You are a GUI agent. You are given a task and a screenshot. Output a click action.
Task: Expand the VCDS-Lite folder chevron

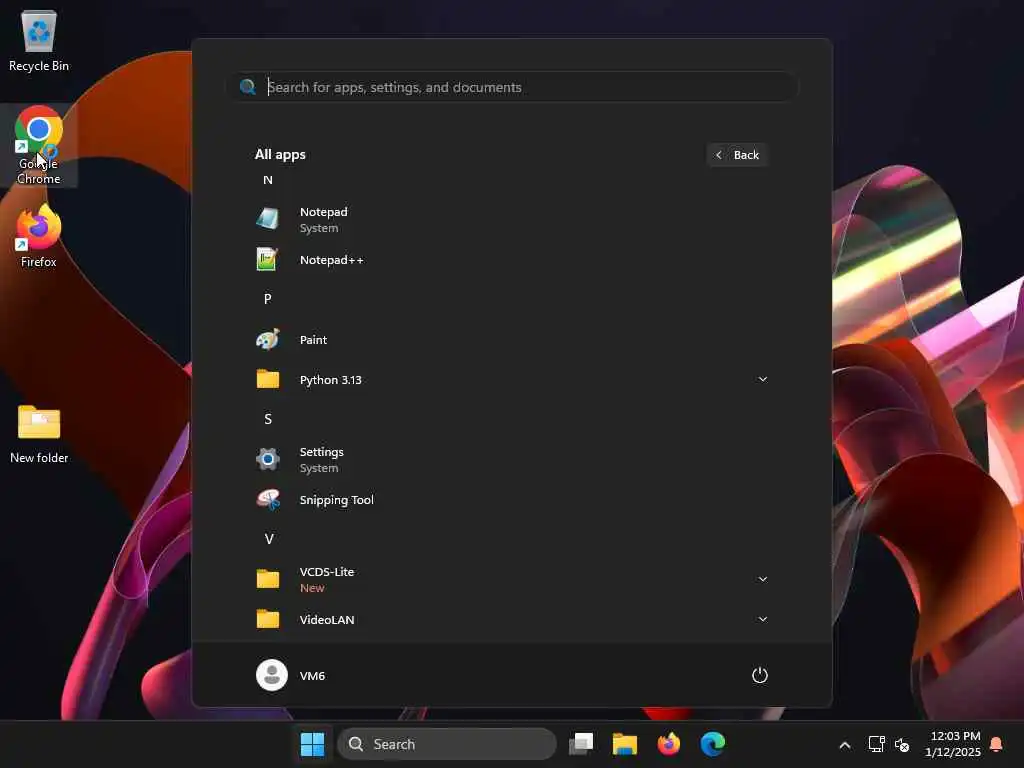(762, 579)
